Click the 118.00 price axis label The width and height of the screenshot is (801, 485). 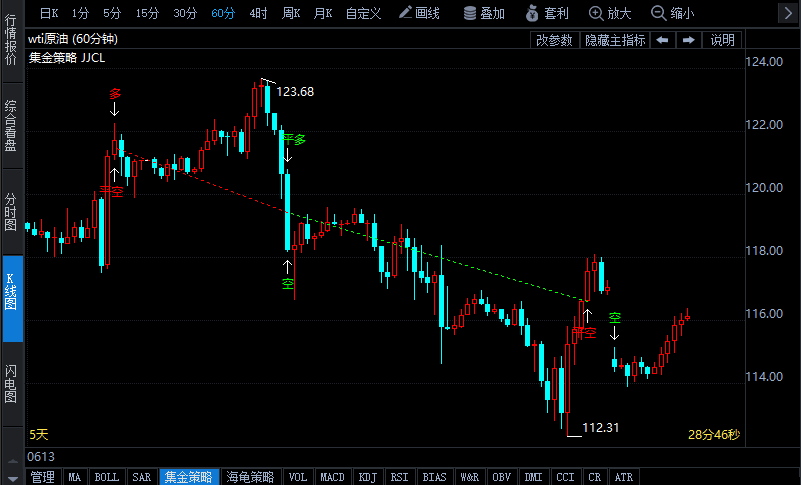(764, 250)
